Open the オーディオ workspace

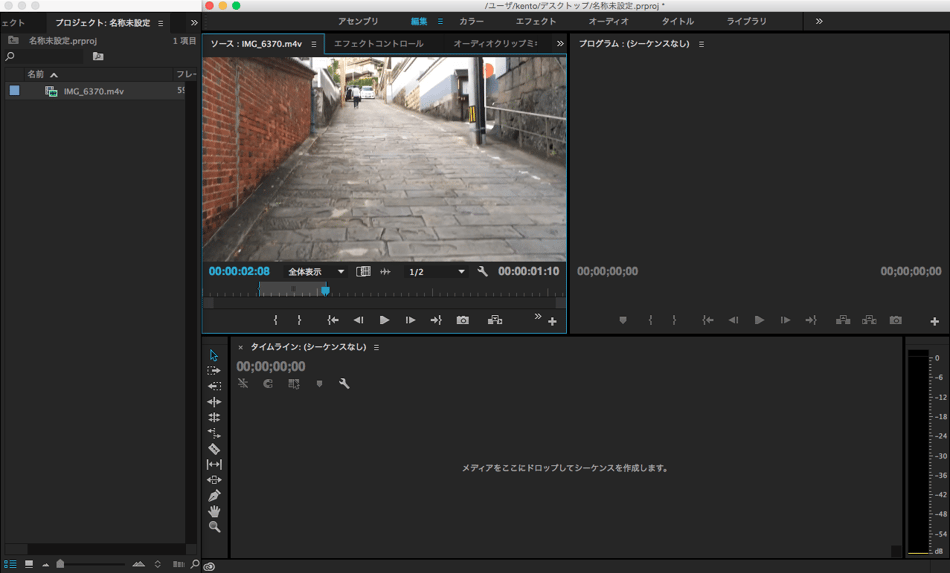point(608,21)
